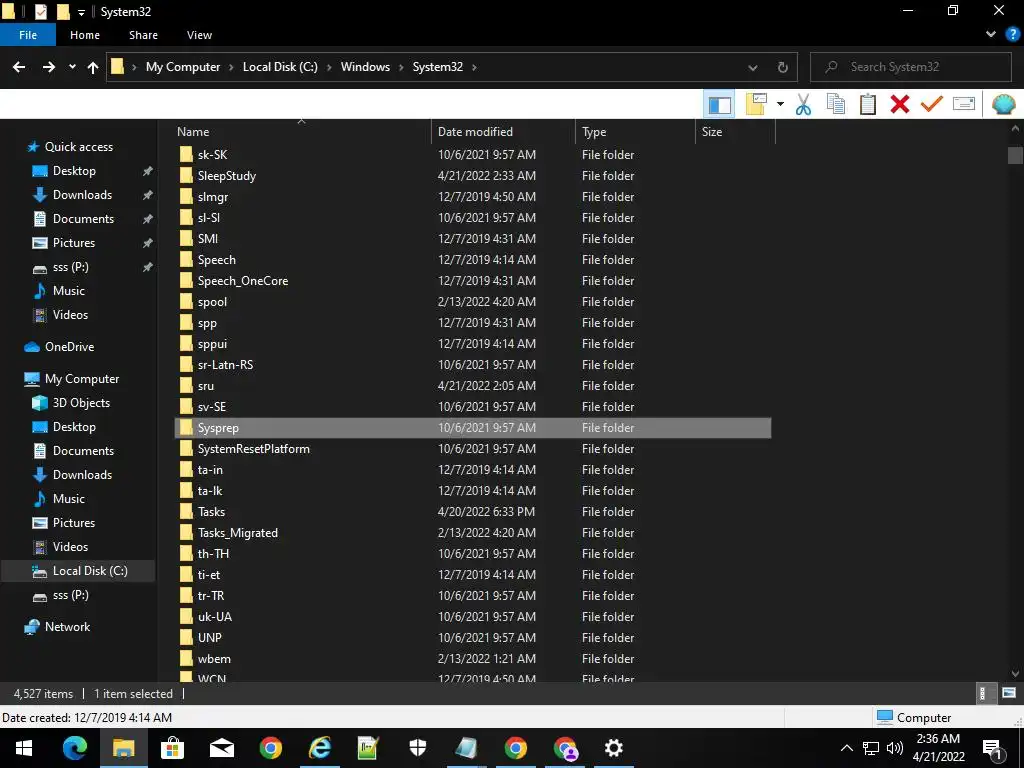
Task: Click the UNP folder icon
Action: [x=186, y=638]
